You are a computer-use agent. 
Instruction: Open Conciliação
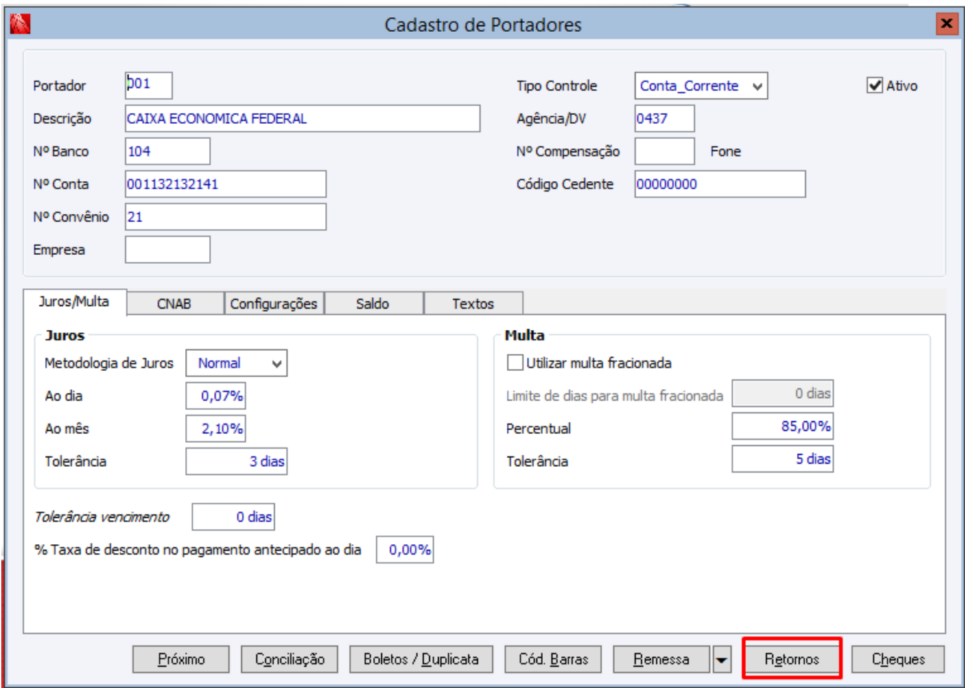pyautogui.click(x=290, y=660)
